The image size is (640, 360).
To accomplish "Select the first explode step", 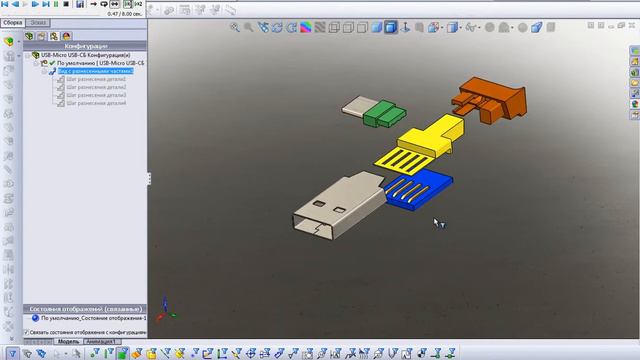I will [96, 79].
